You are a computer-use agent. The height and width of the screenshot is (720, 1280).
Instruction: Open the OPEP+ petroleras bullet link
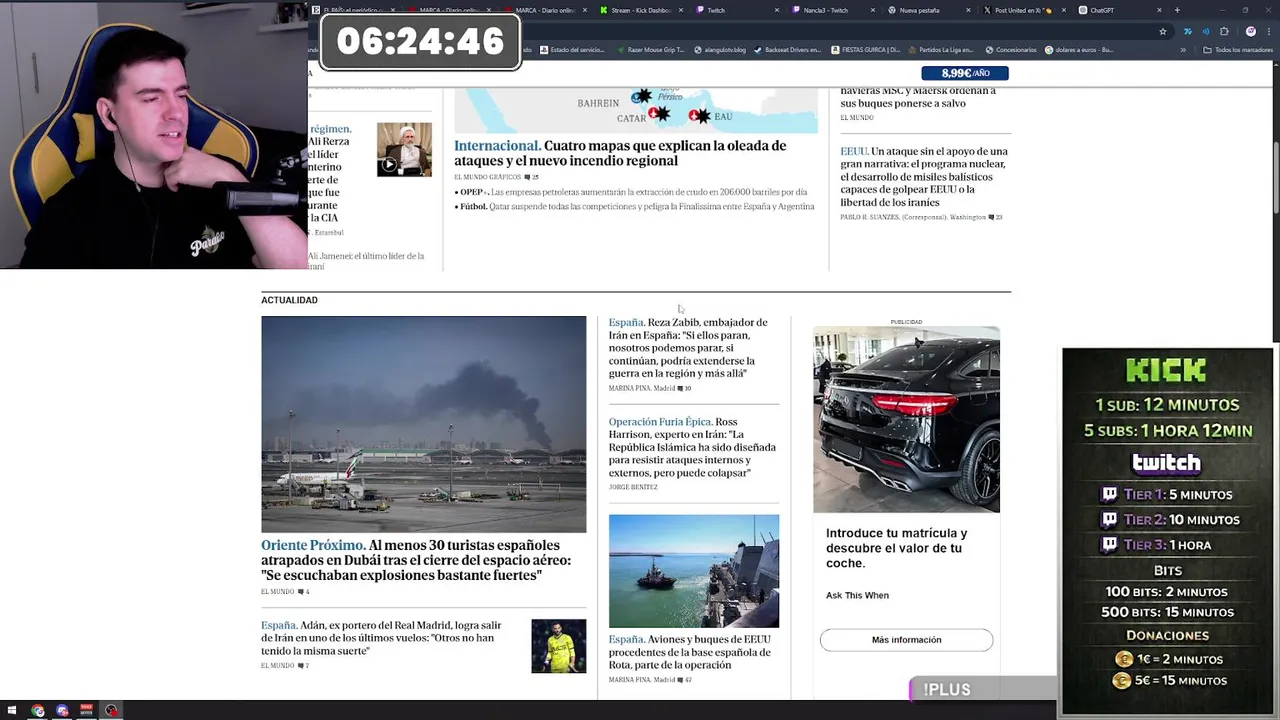[x=631, y=192]
